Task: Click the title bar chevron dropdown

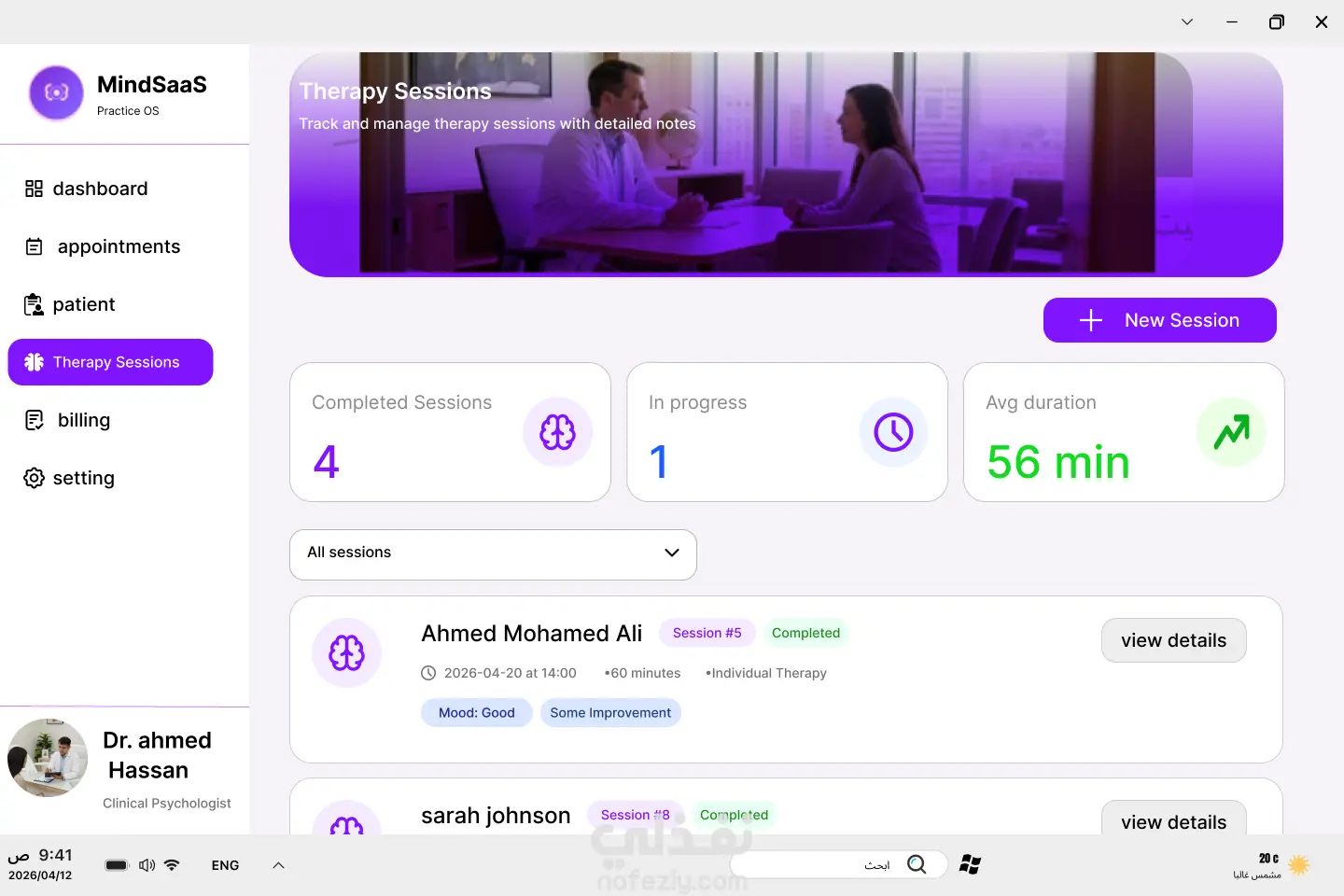Action: [x=1187, y=21]
